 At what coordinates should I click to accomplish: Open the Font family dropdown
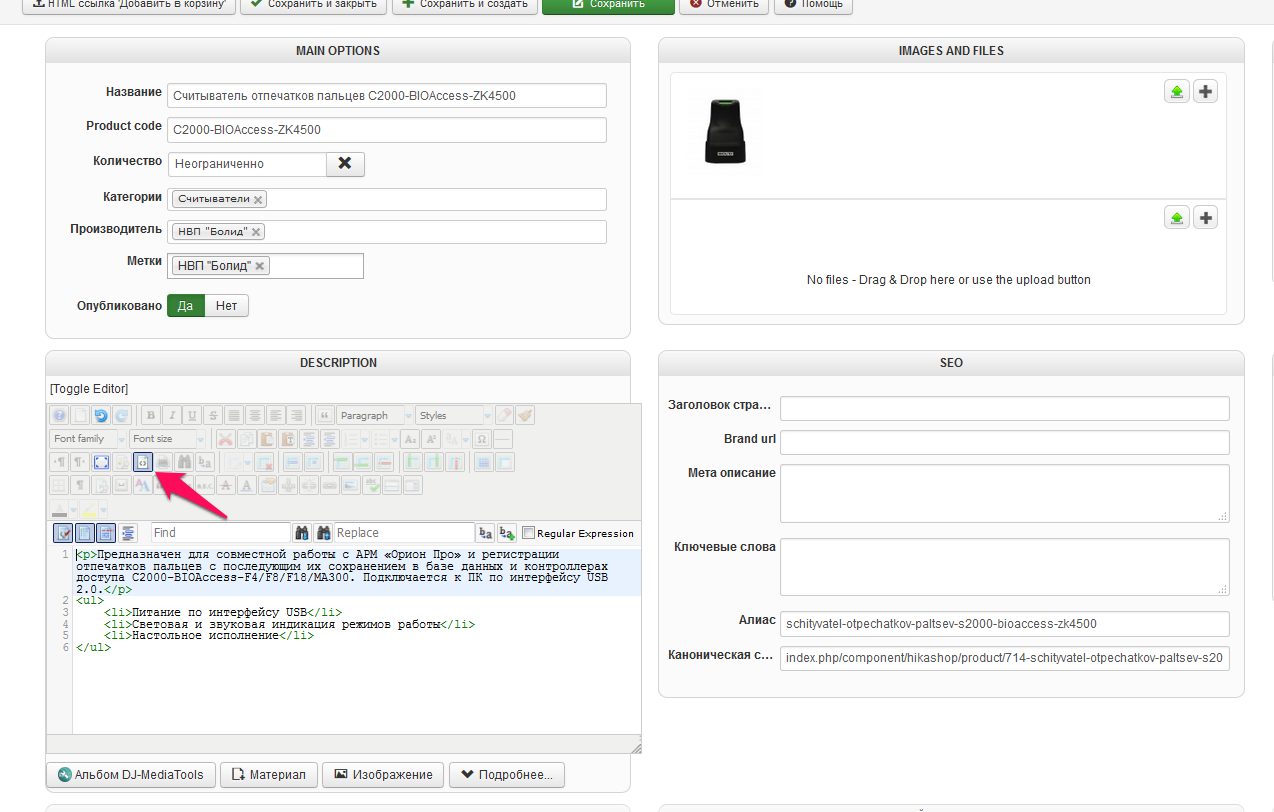coord(88,439)
